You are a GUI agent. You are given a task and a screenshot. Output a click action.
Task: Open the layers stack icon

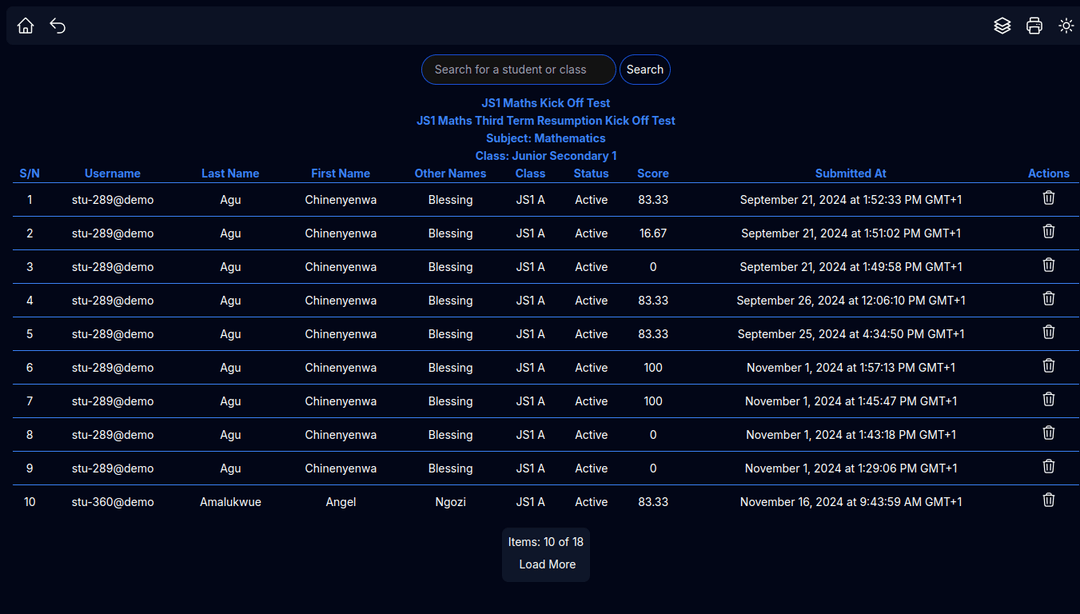tap(1002, 26)
